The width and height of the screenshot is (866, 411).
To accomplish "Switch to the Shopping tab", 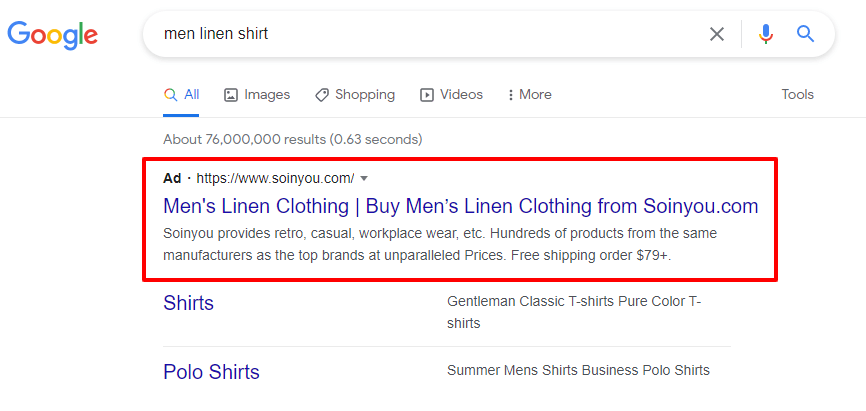I will point(355,95).
